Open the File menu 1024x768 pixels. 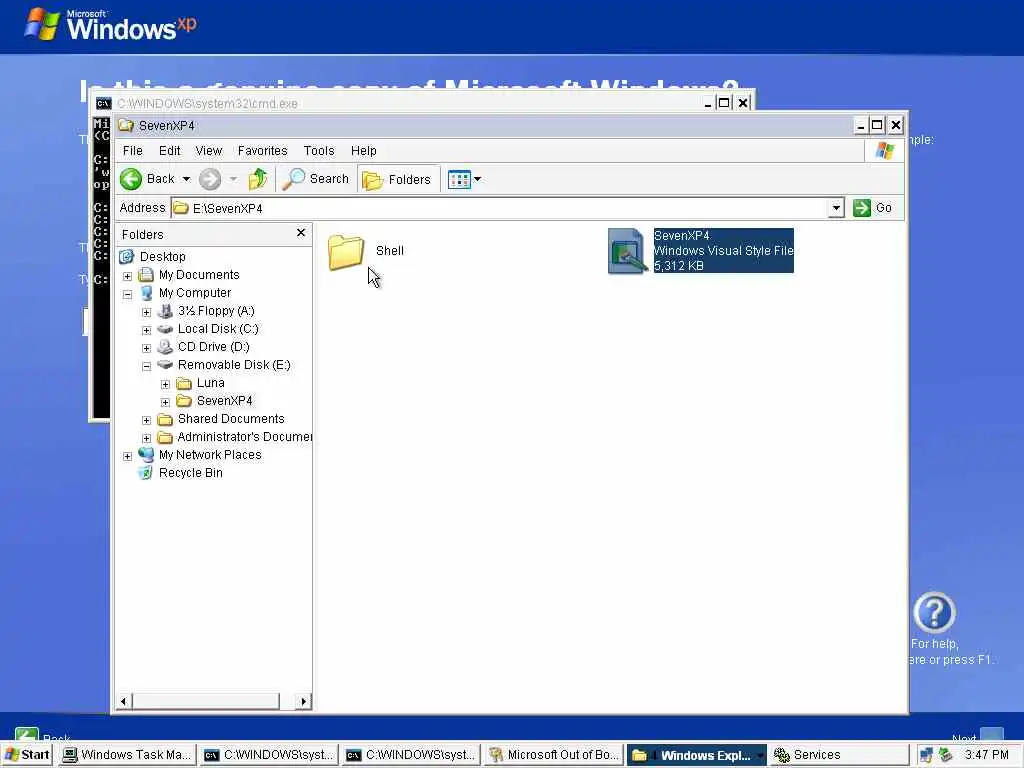(x=133, y=151)
